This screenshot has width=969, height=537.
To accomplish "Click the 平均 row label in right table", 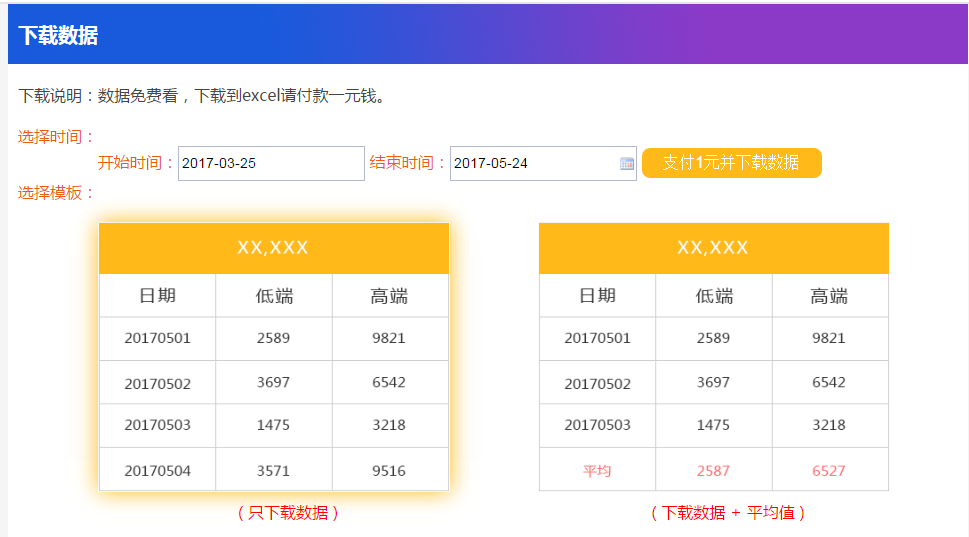I will [597, 471].
